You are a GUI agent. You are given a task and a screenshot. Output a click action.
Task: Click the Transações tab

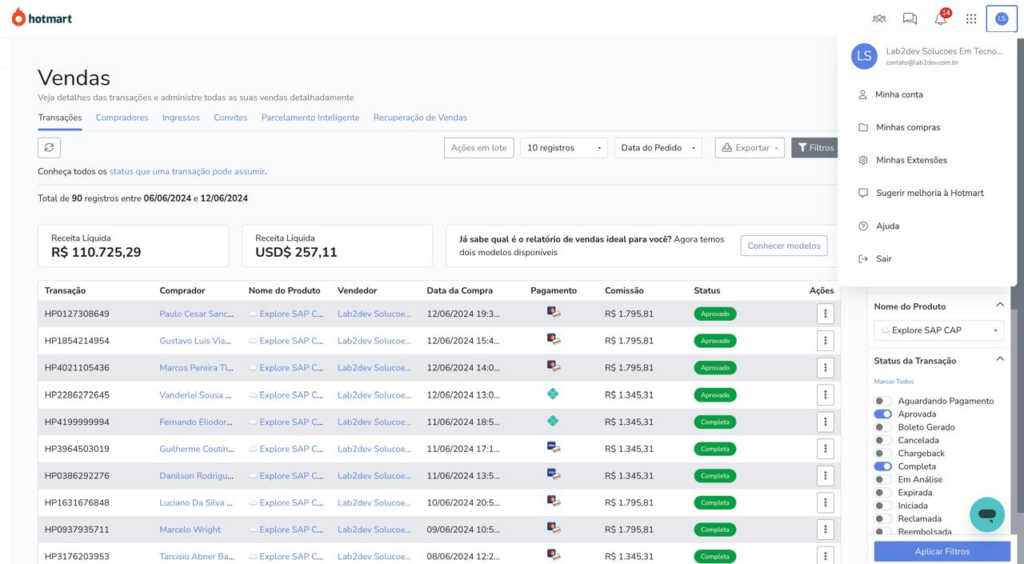pos(60,118)
